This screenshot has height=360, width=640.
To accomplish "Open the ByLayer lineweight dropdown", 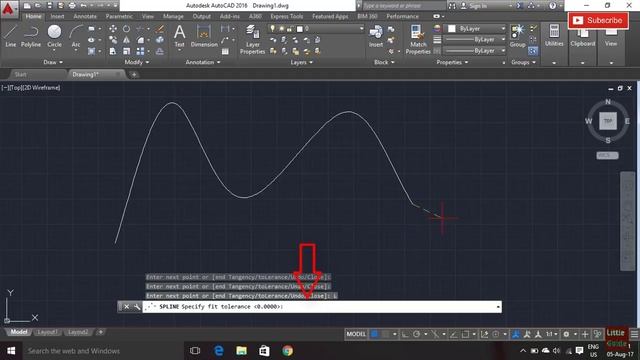I will [x=475, y=40].
